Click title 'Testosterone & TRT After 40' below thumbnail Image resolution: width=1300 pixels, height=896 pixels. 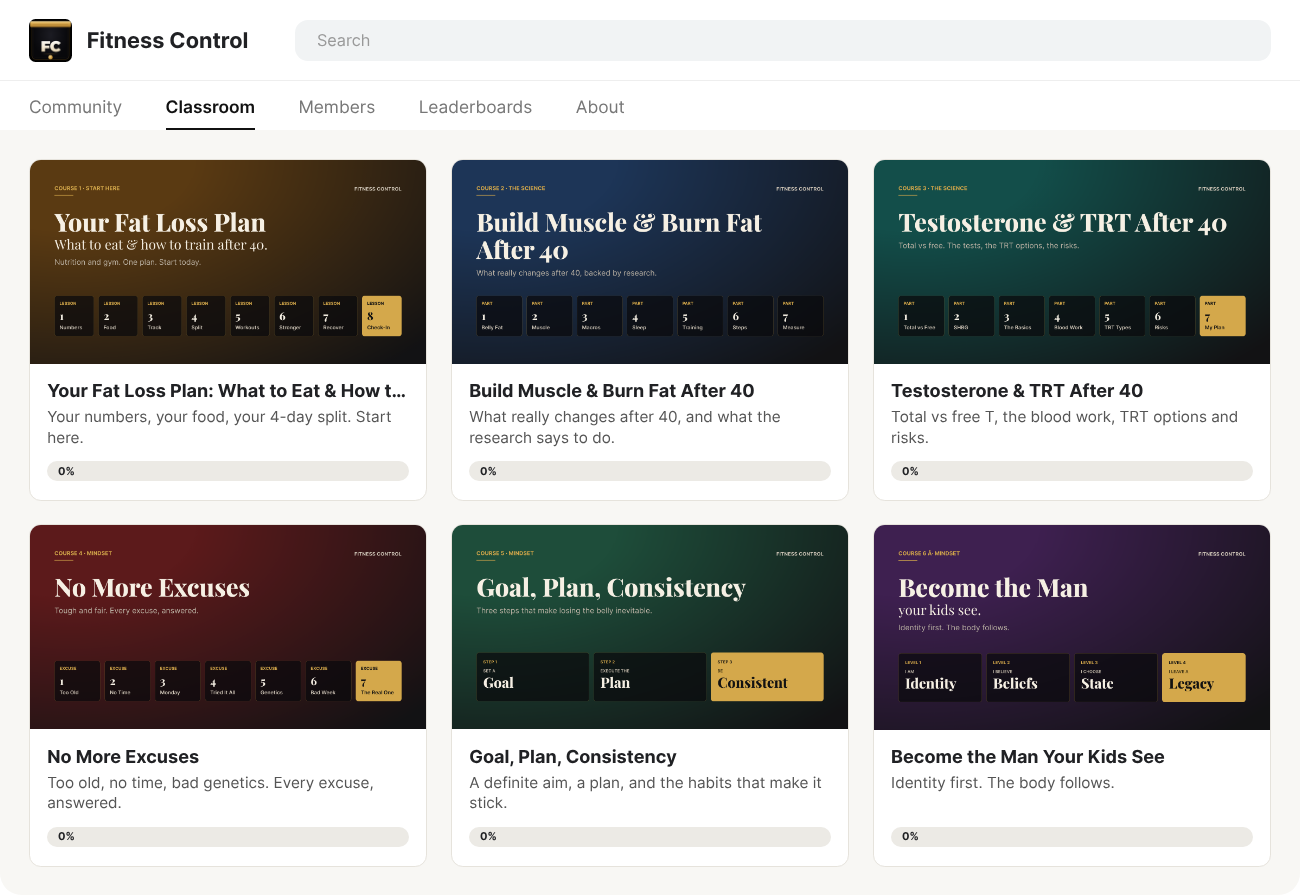pyautogui.click(x=1017, y=391)
